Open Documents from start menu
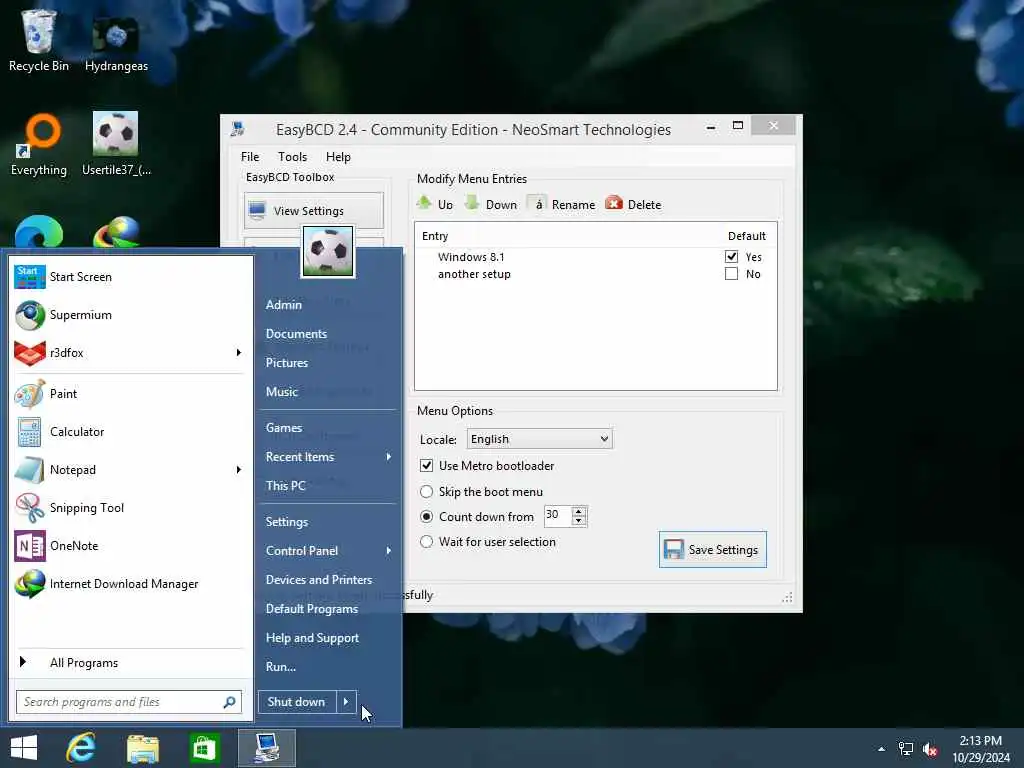This screenshot has height=768, width=1024. click(x=296, y=334)
